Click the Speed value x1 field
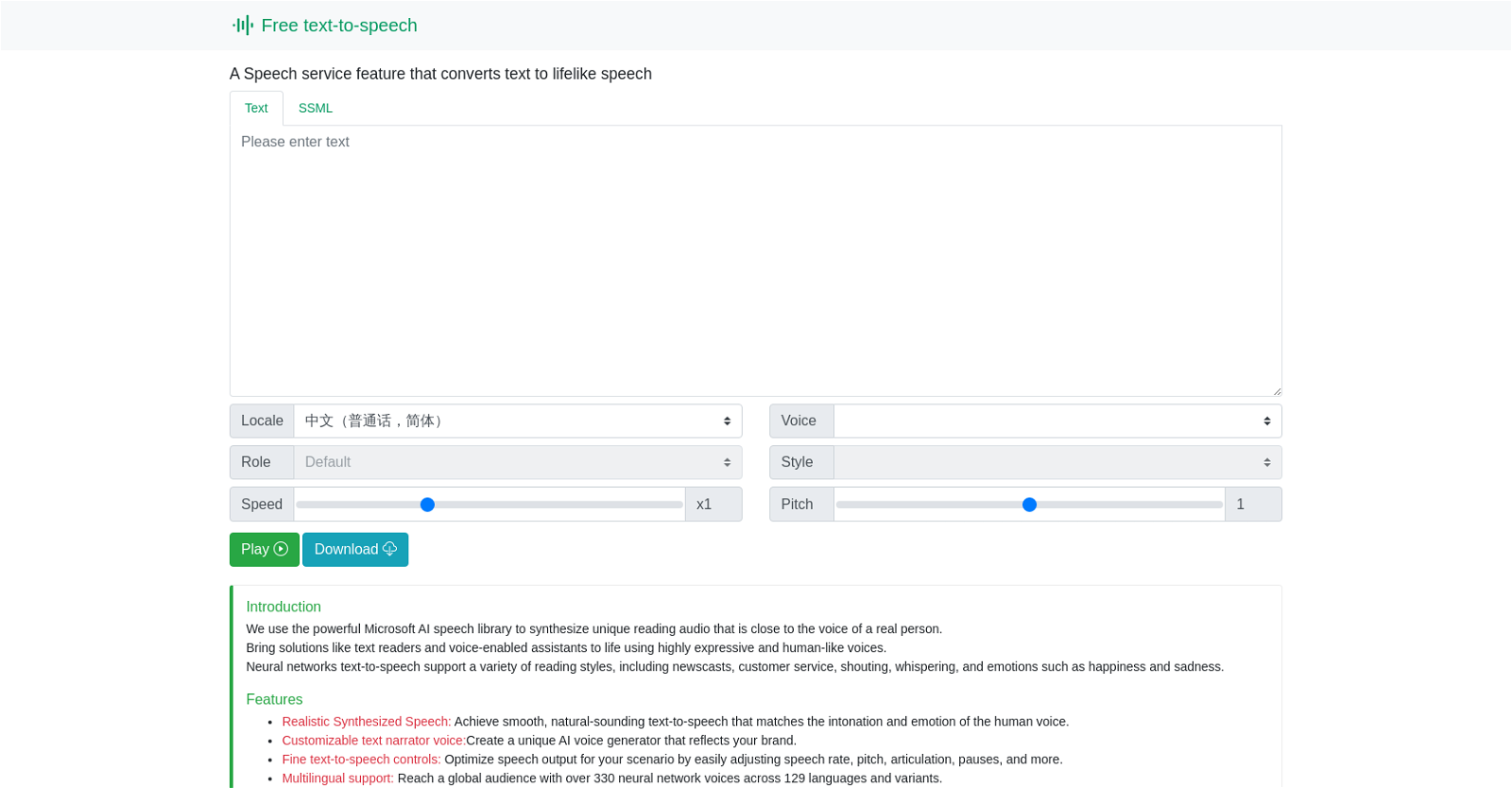 [x=713, y=505]
